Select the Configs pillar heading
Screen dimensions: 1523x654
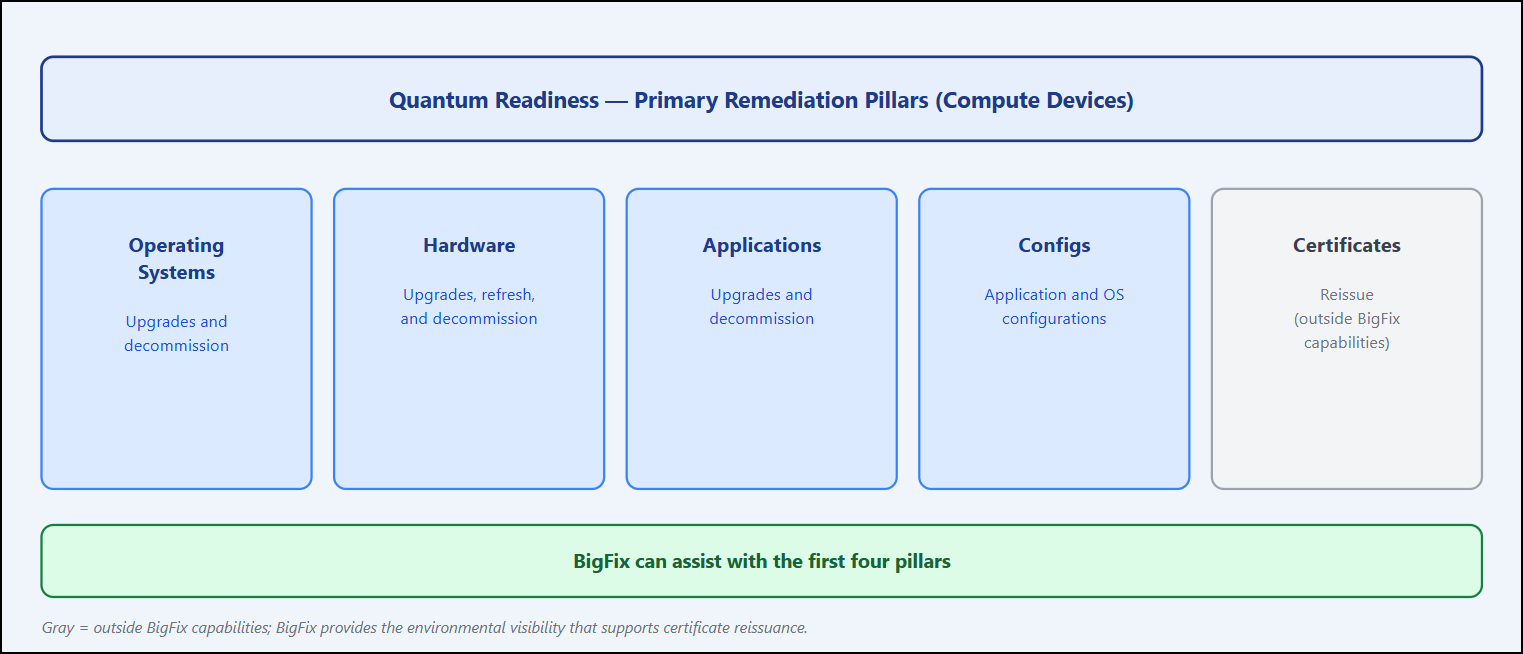tap(1054, 246)
